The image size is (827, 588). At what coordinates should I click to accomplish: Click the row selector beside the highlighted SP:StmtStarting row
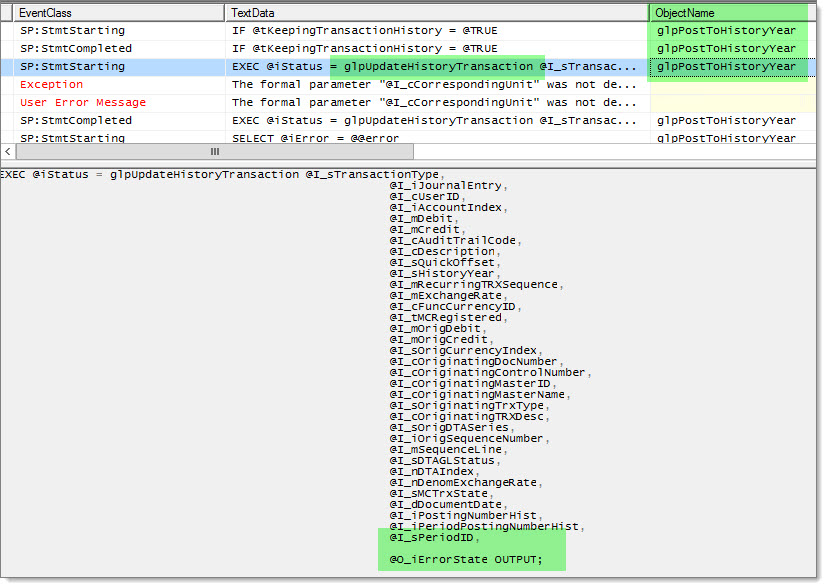(x=5, y=66)
